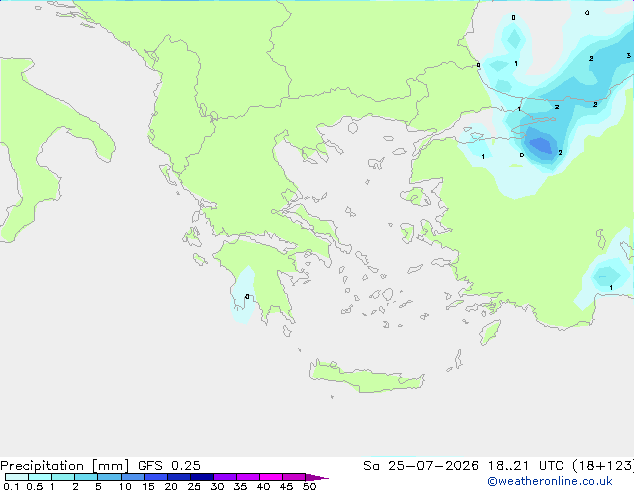Image resolution: width=634 pixels, height=490 pixels.
Task: Select the legend swatch between 1 and 2
Action: [x=63, y=477]
